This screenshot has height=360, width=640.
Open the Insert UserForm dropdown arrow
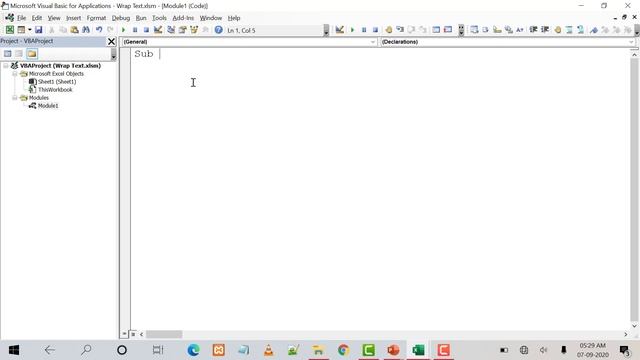[29, 30]
